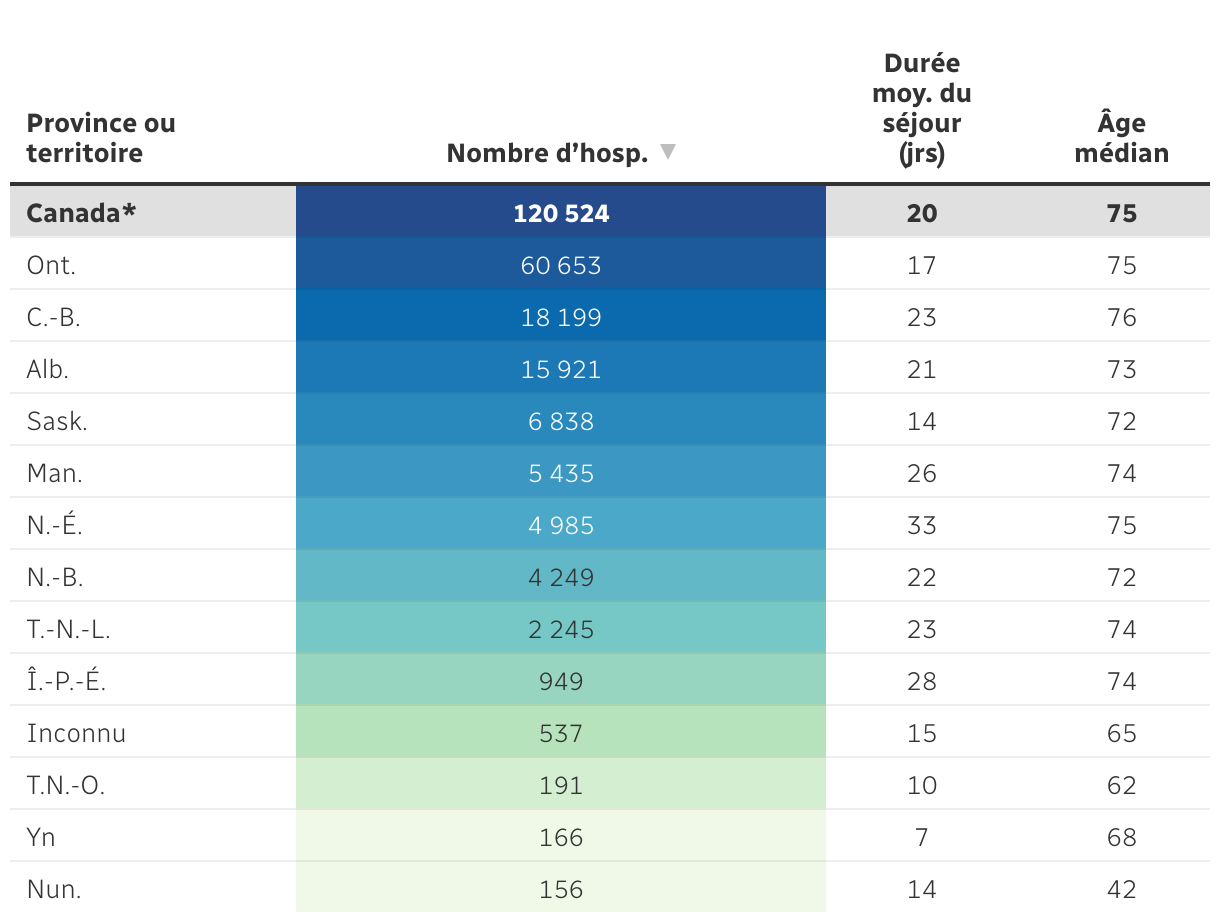Click Nunavut's median age value 42

click(1122, 889)
